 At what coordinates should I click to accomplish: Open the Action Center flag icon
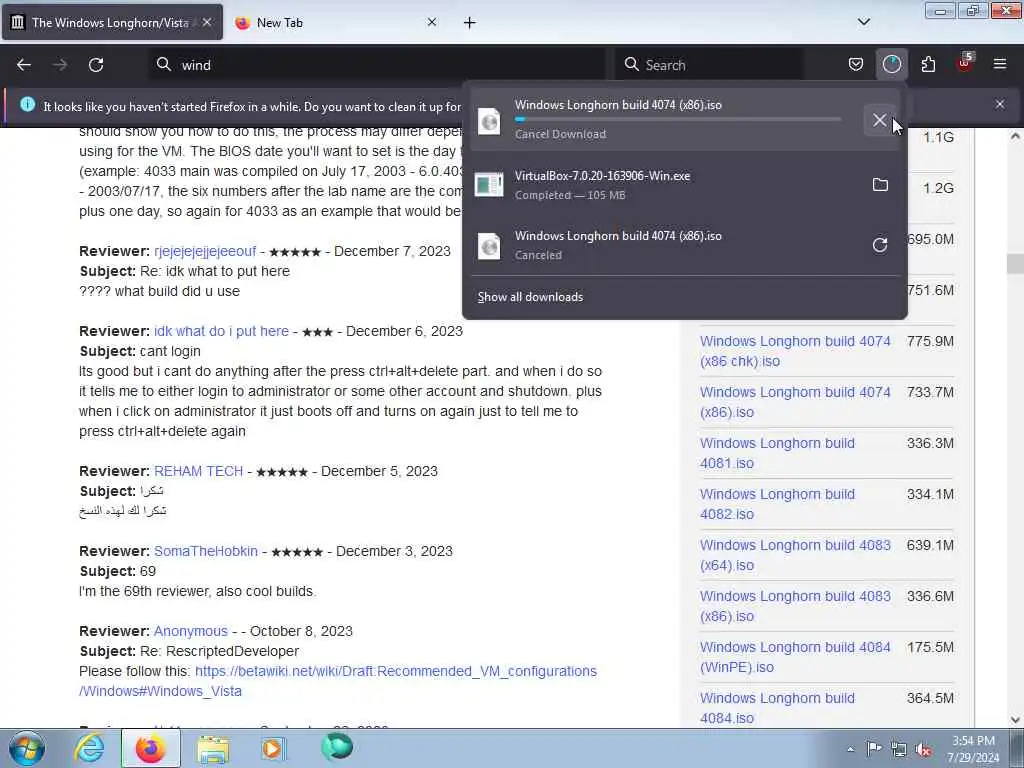[x=874, y=749]
